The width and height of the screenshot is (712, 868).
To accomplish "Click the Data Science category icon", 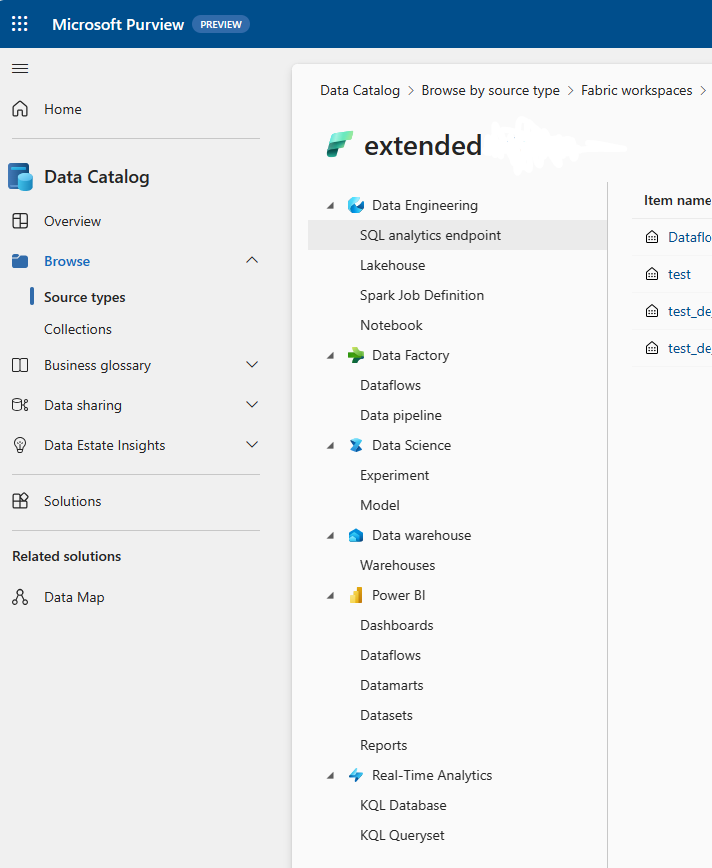I will (x=356, y=445).
